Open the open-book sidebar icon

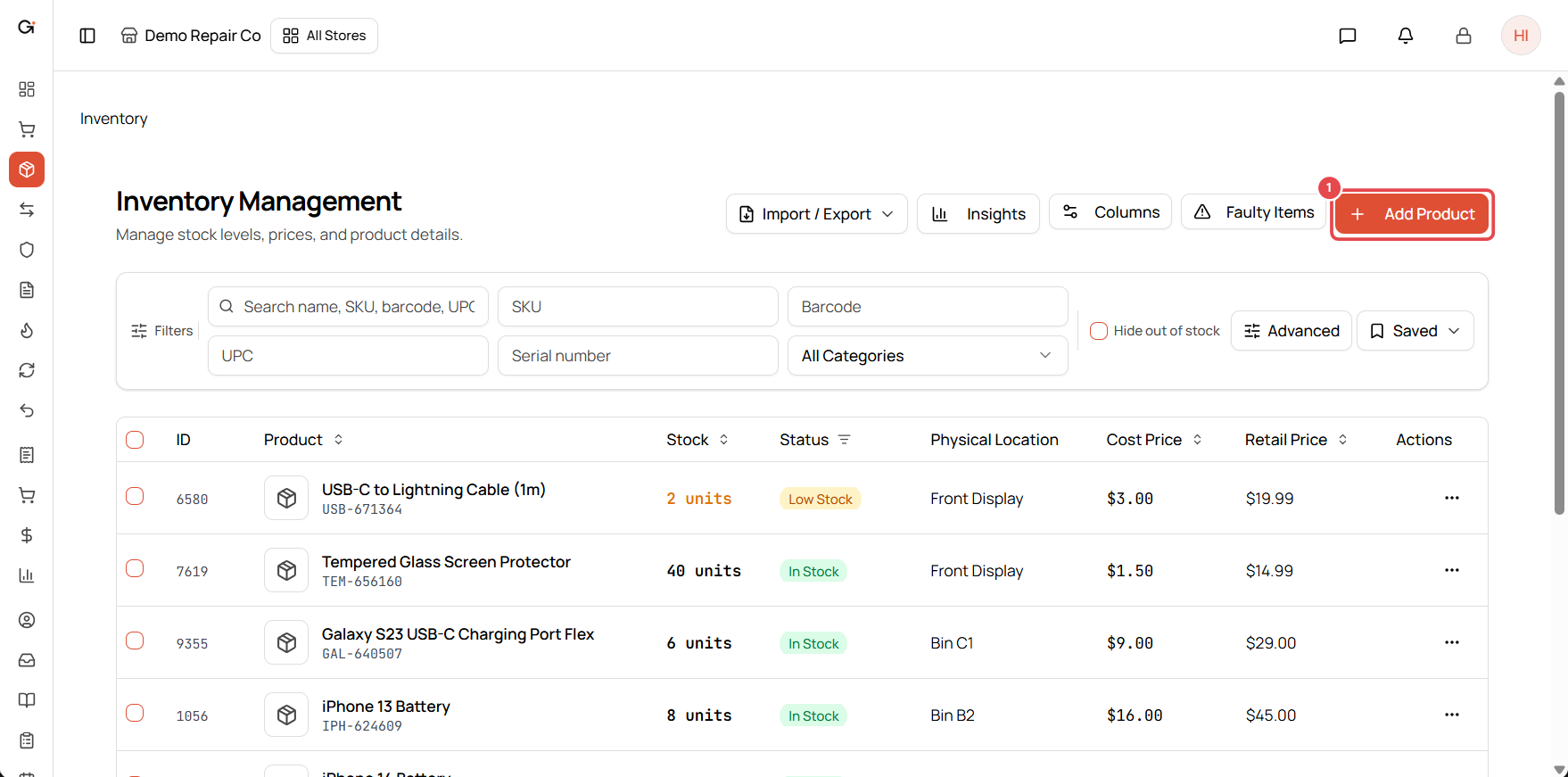(27, 700)
